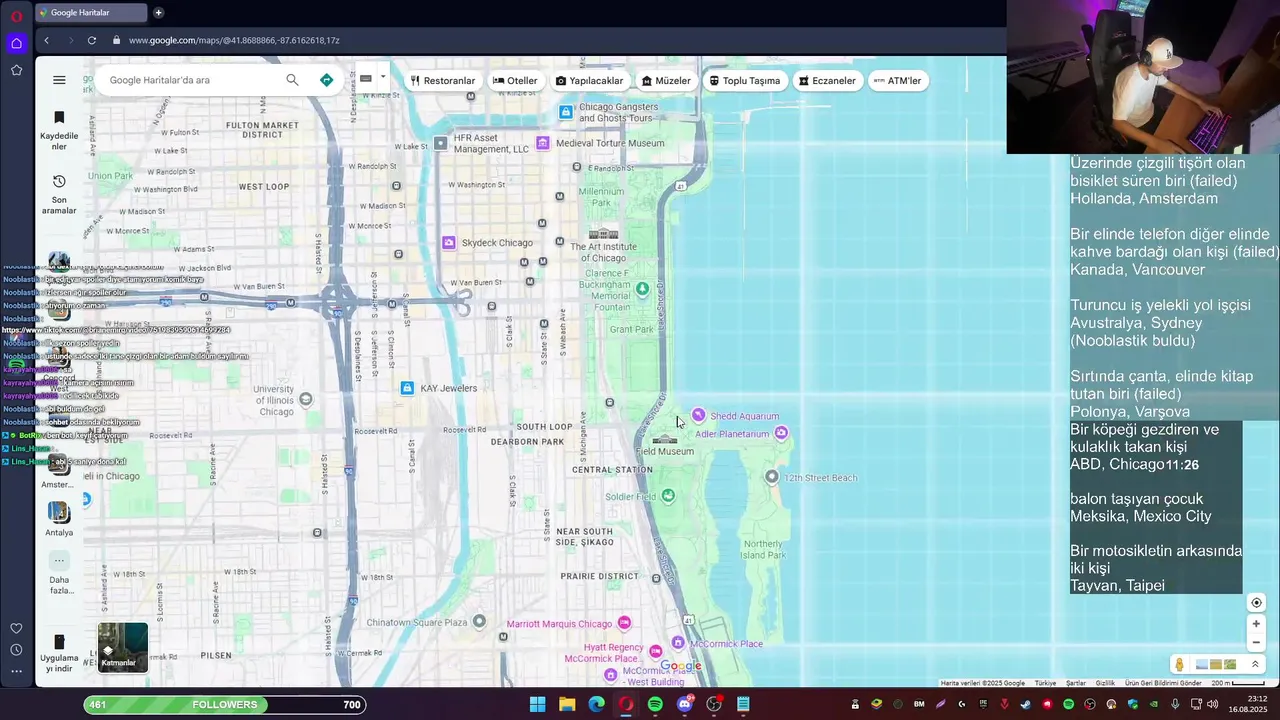
Task: Select the ATM'ler category chip
Action: (897, 81)
